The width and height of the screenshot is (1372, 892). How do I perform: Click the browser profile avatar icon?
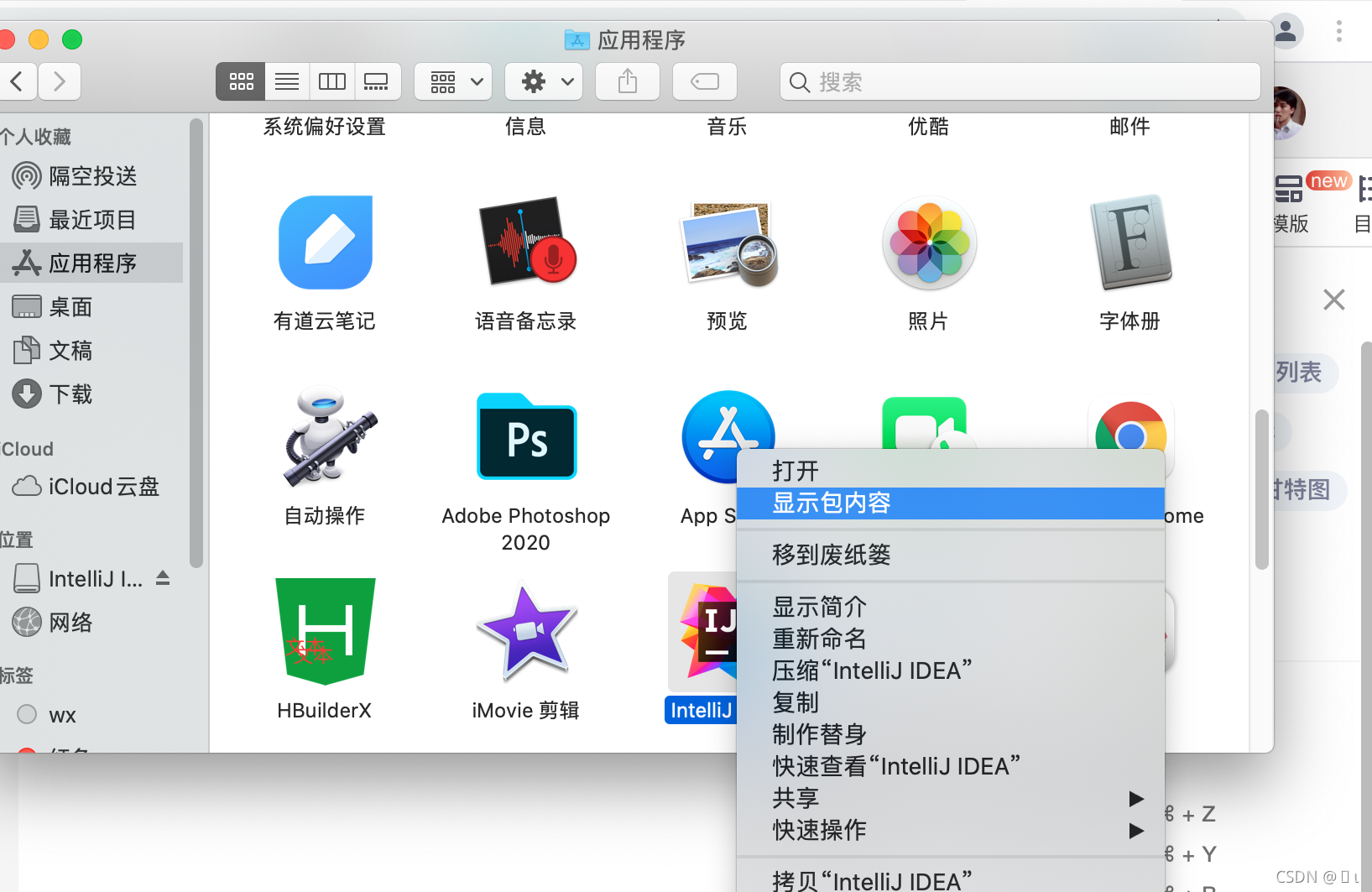(1286, 32)
